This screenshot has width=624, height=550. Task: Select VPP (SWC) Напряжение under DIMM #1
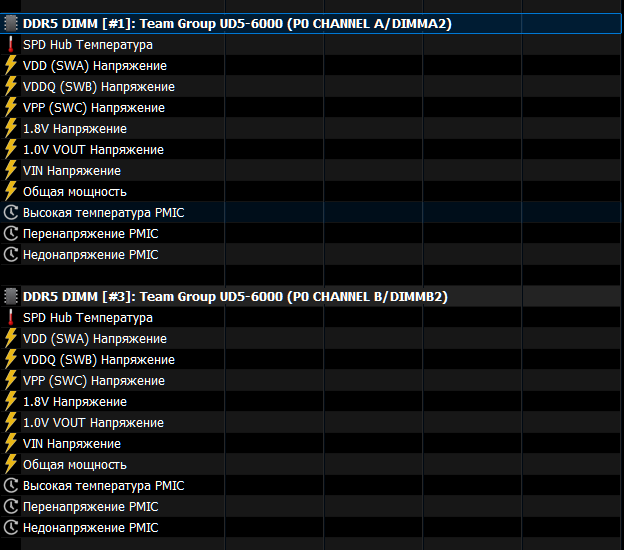(x=94, y=107)
